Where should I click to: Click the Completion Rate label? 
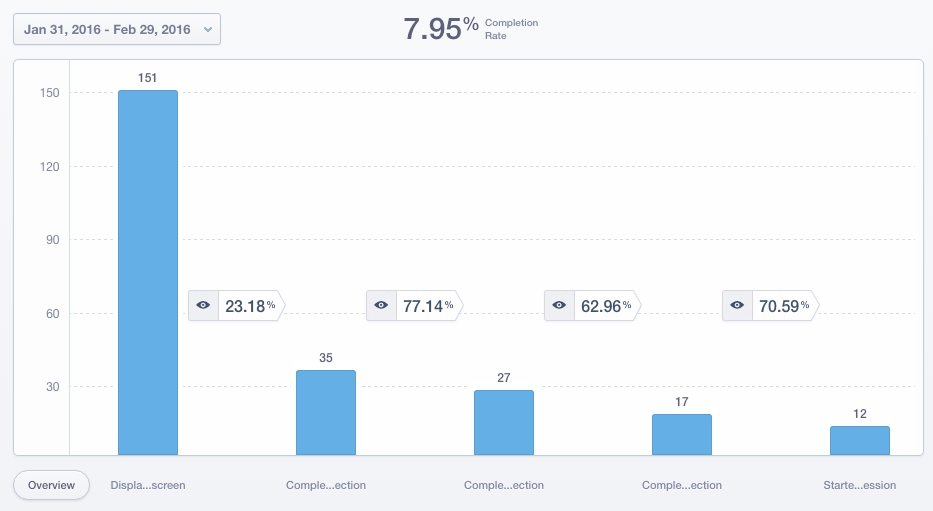[x=511, y=29]
